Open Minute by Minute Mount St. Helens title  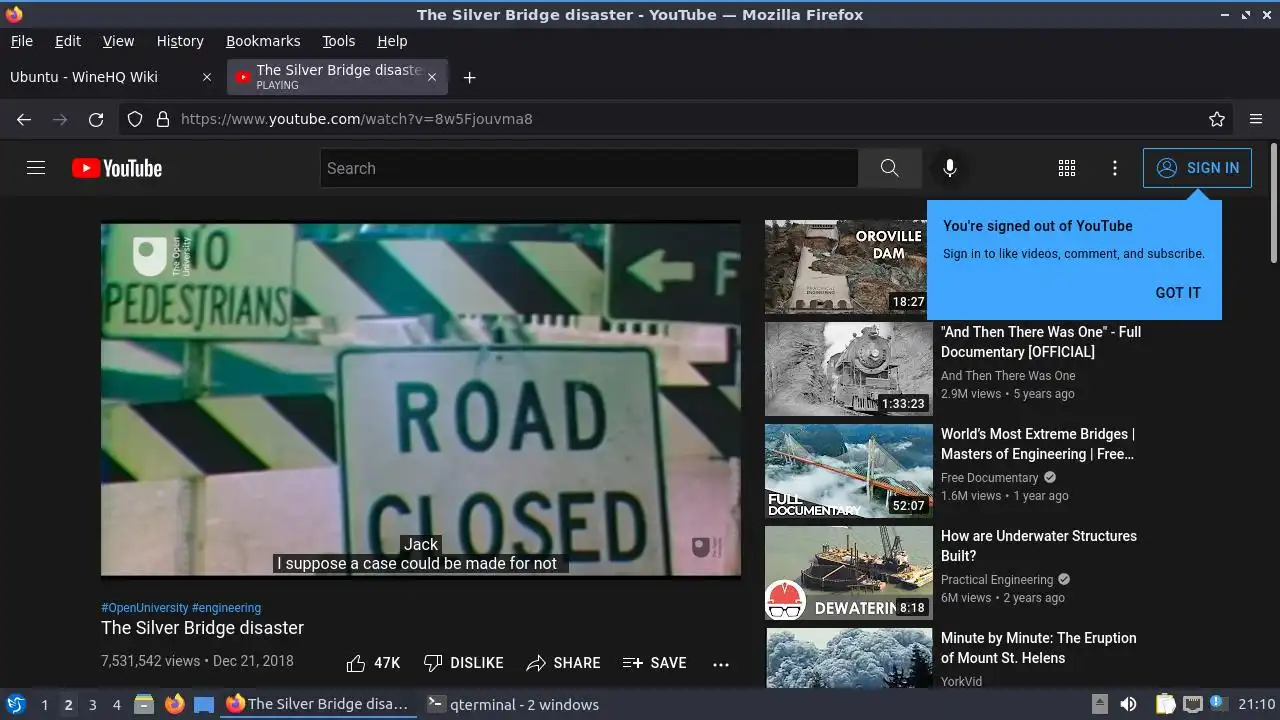click(1038, 648)
